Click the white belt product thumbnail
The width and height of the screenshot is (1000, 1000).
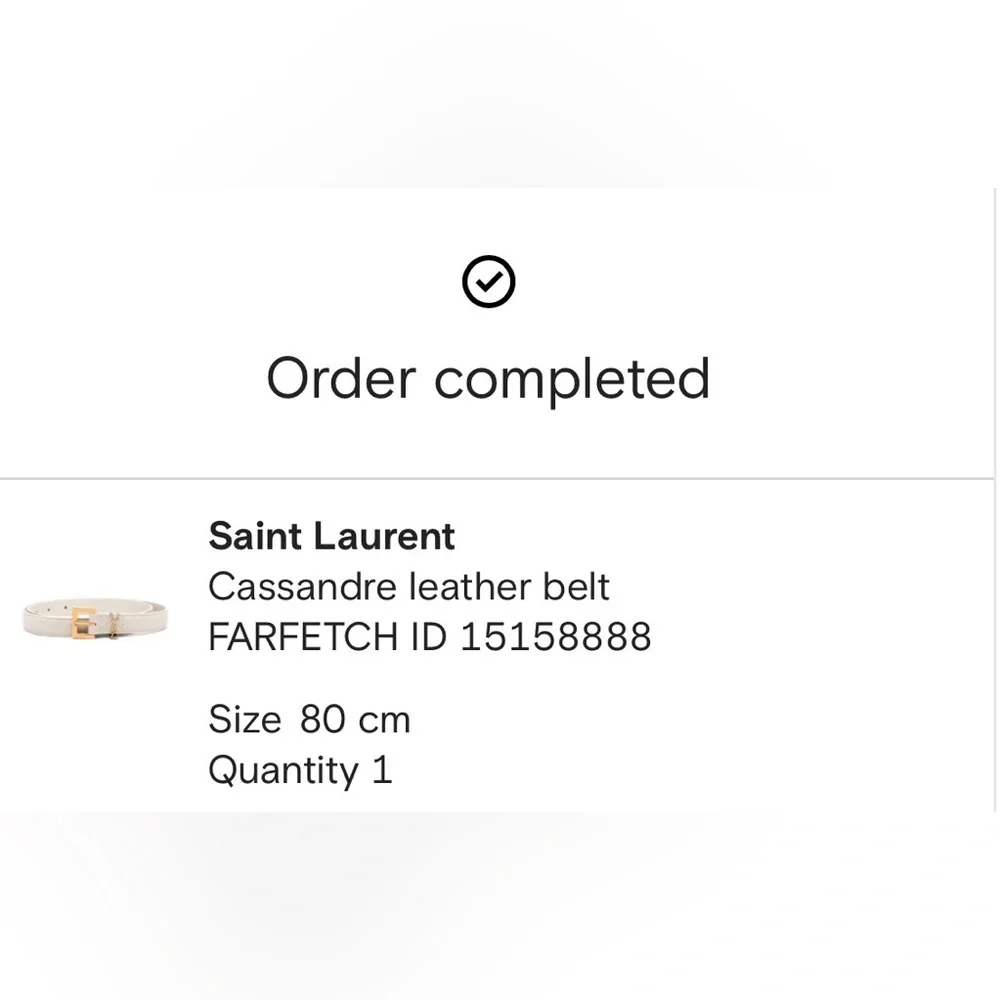[95, 618]
